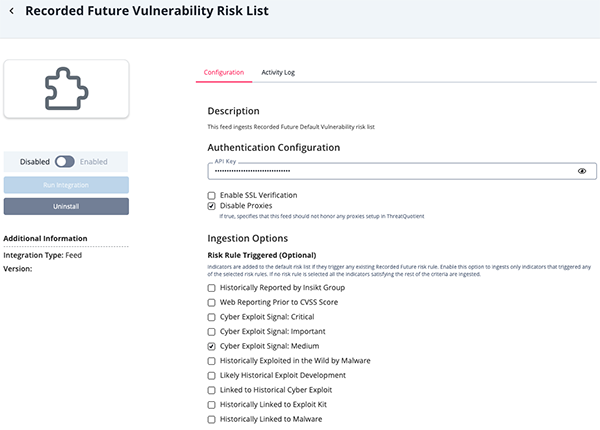Click the API Key input field
Screen dimensions: 600x430
[390, 172]
